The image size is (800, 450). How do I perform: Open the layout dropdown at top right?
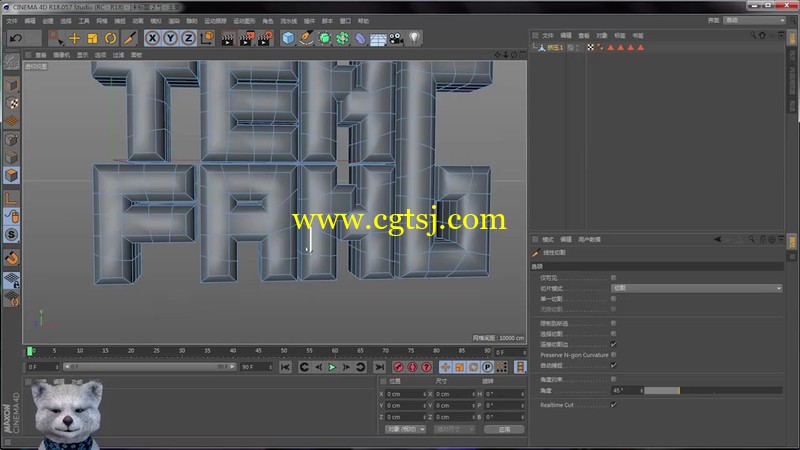pyautogui.click(x=755, y=20)
